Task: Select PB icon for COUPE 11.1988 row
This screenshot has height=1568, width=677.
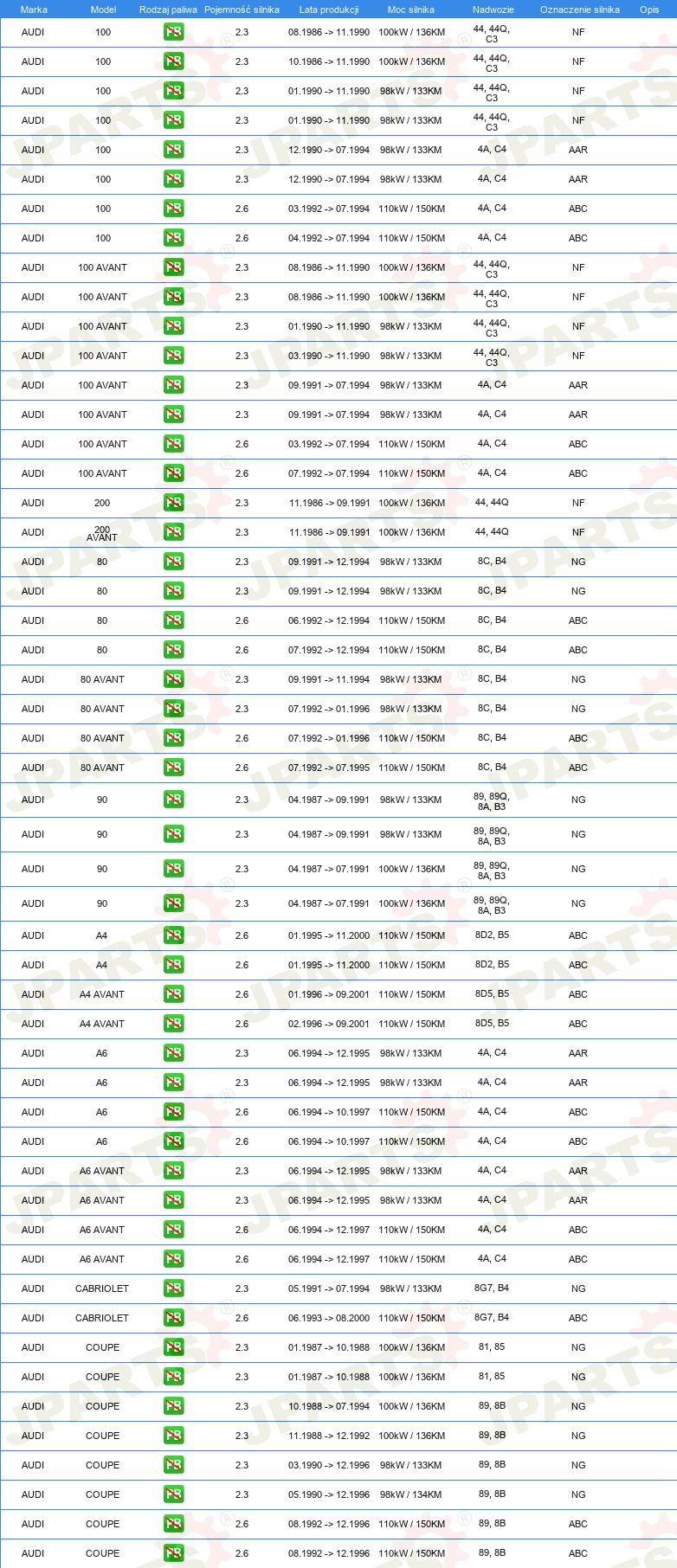Action: coord(173,1436)
